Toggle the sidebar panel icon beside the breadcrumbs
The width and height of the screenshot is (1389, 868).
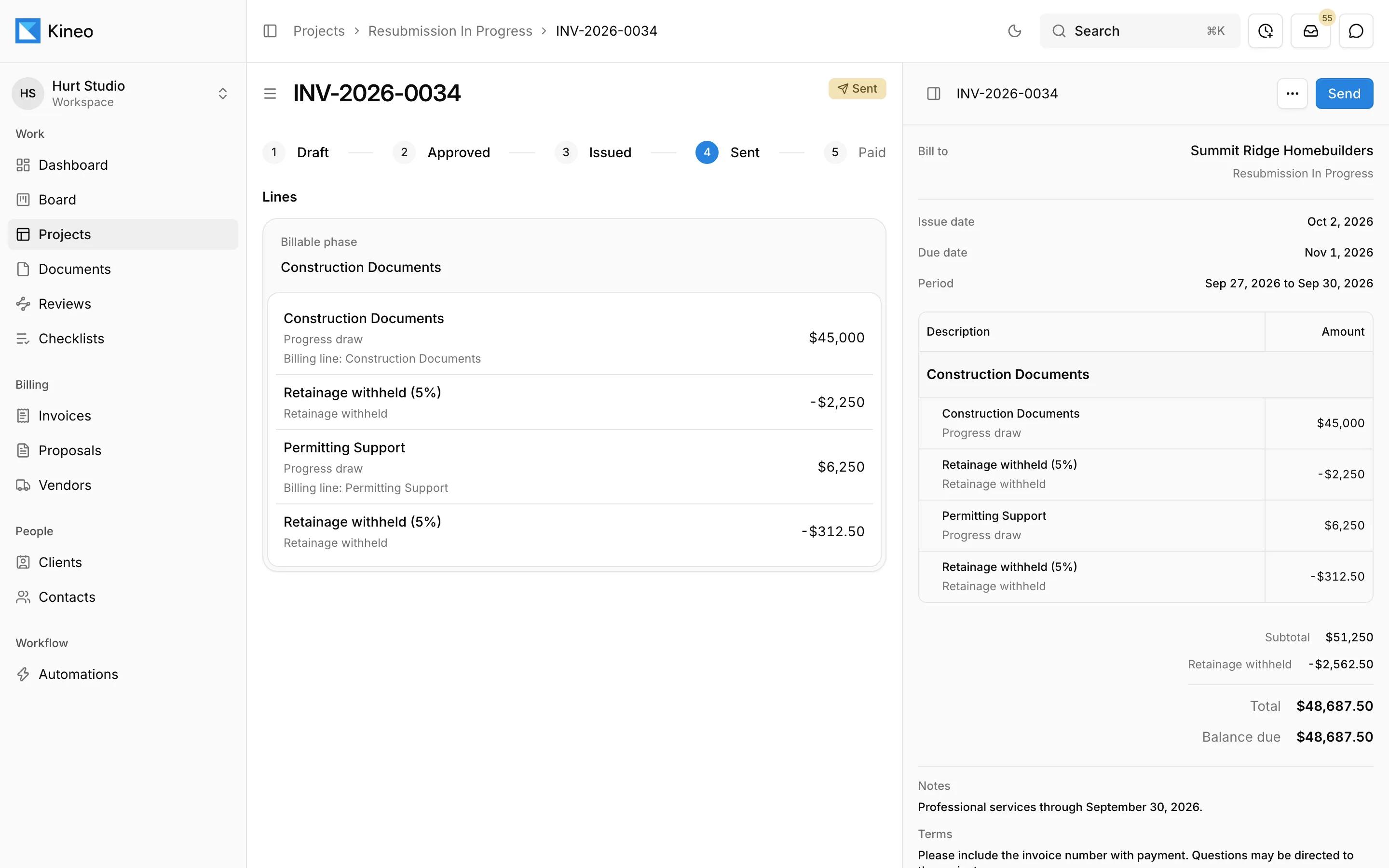(270, 31)
